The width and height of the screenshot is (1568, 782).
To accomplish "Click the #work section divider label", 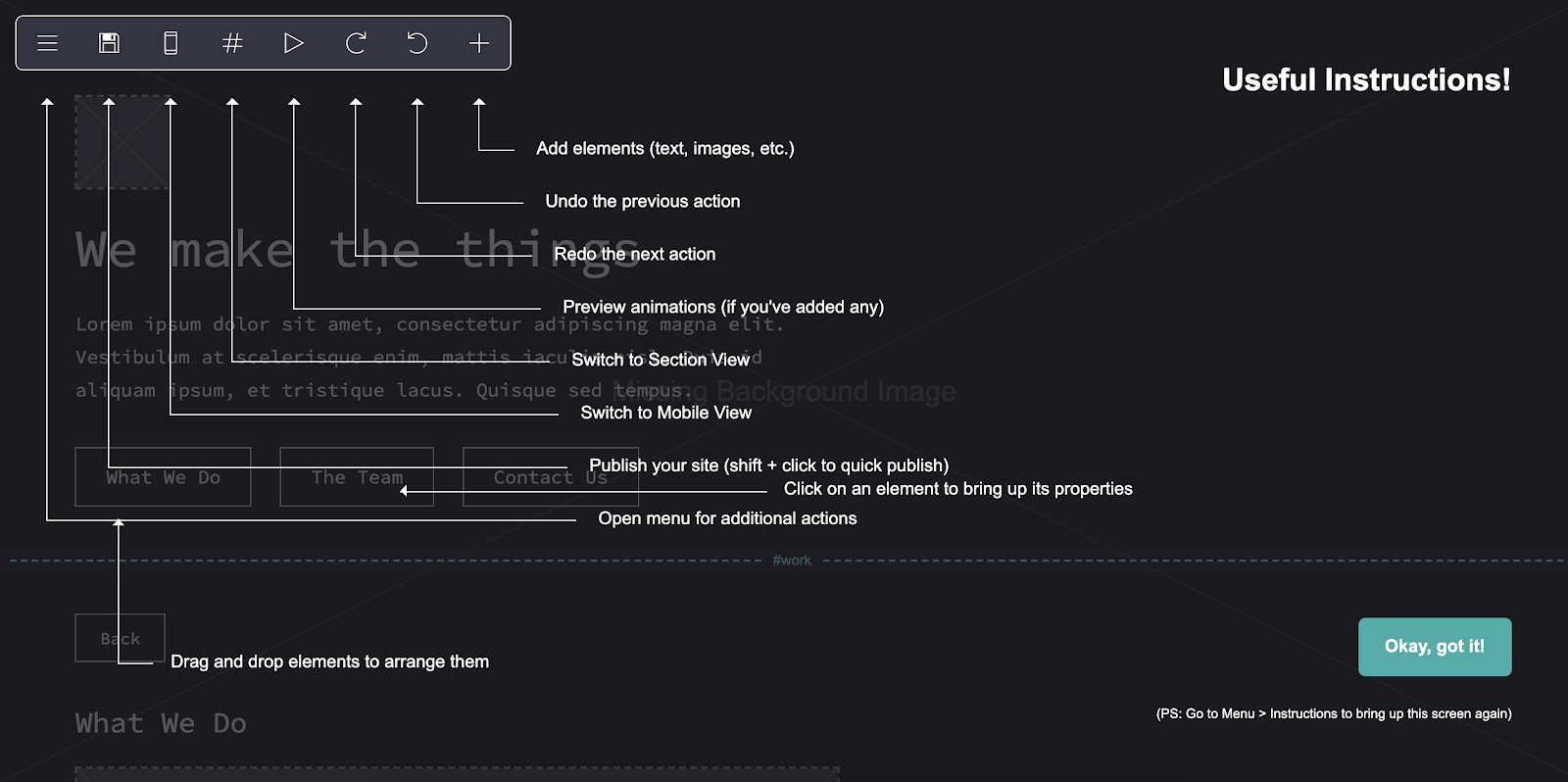I will click(x=792, y=561).
